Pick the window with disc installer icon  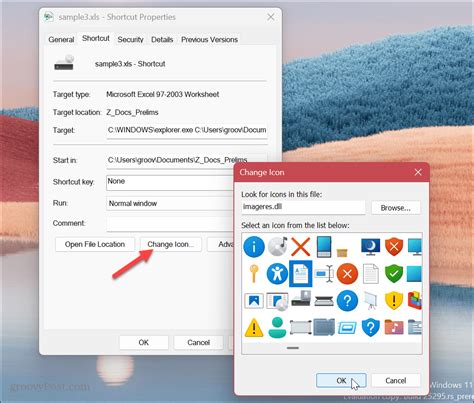[x=277, y=301]
